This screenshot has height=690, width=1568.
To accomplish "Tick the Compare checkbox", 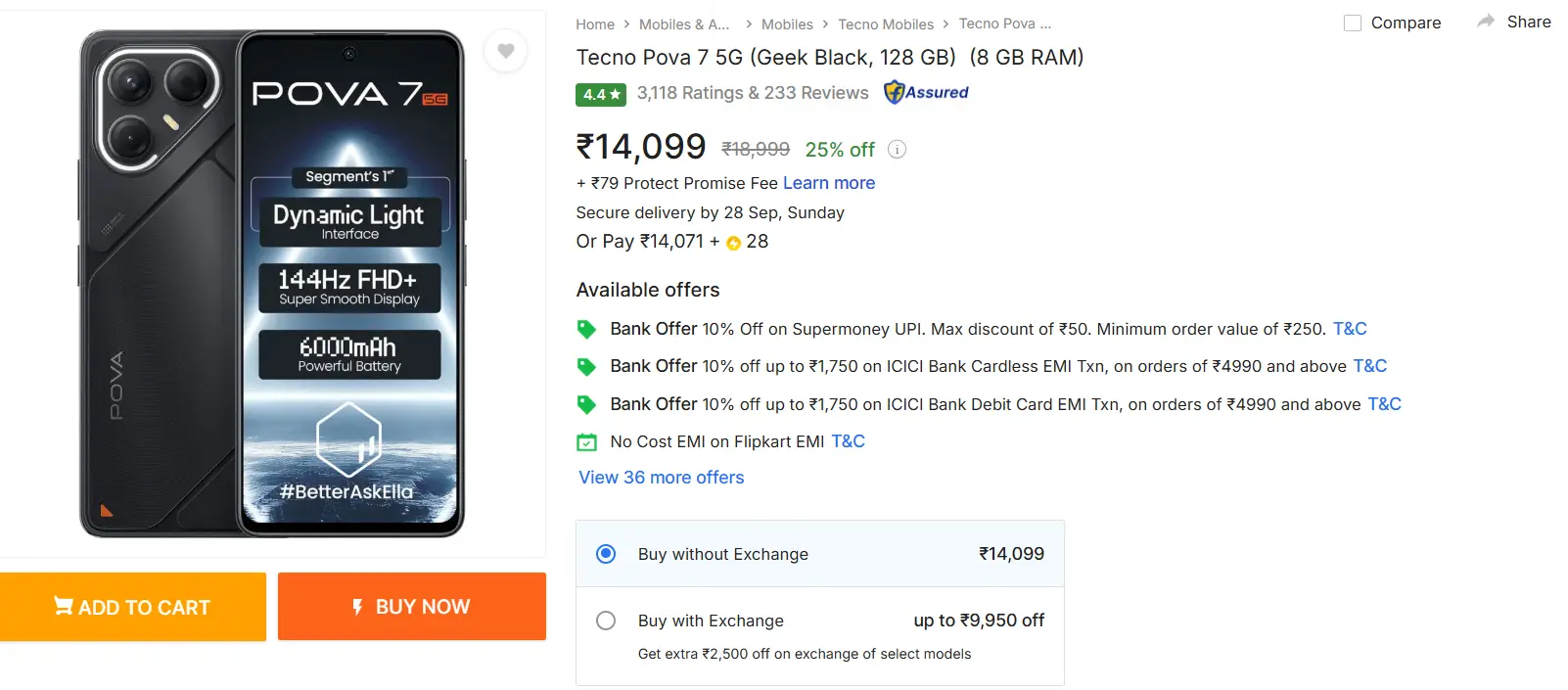I will coord(1353,23).
